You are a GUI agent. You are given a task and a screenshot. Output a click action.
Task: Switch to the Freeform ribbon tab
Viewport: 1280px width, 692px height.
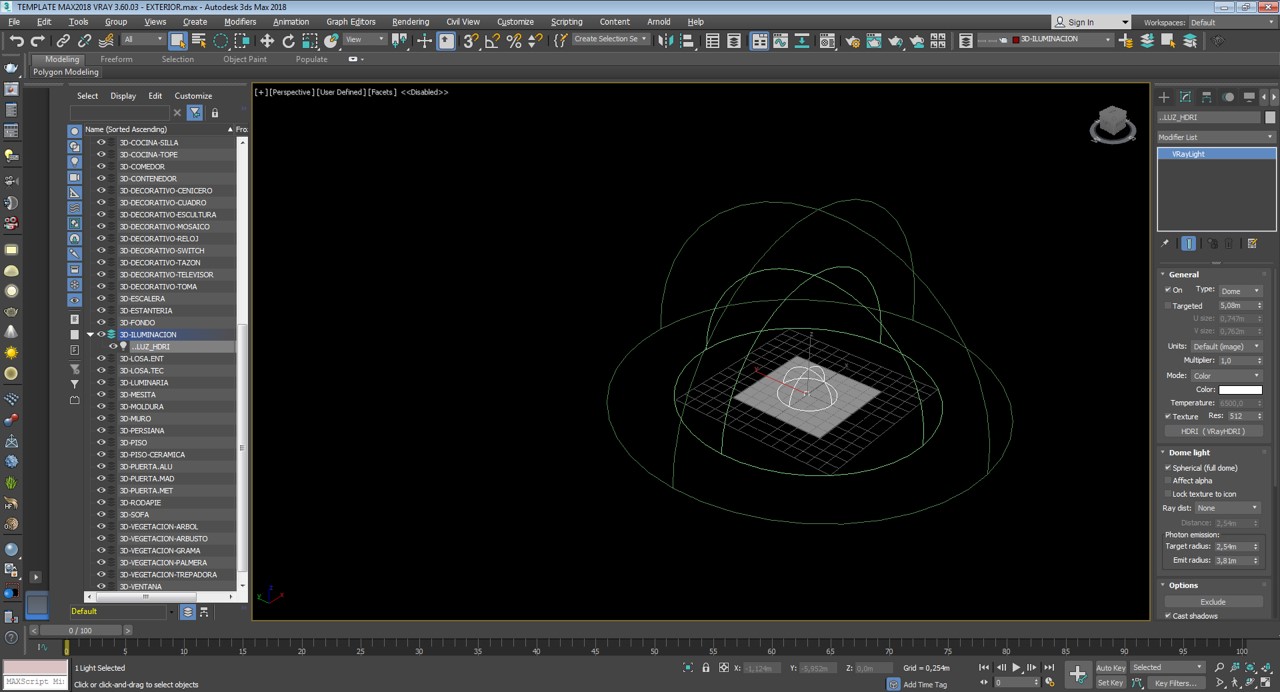coord(116,59)
